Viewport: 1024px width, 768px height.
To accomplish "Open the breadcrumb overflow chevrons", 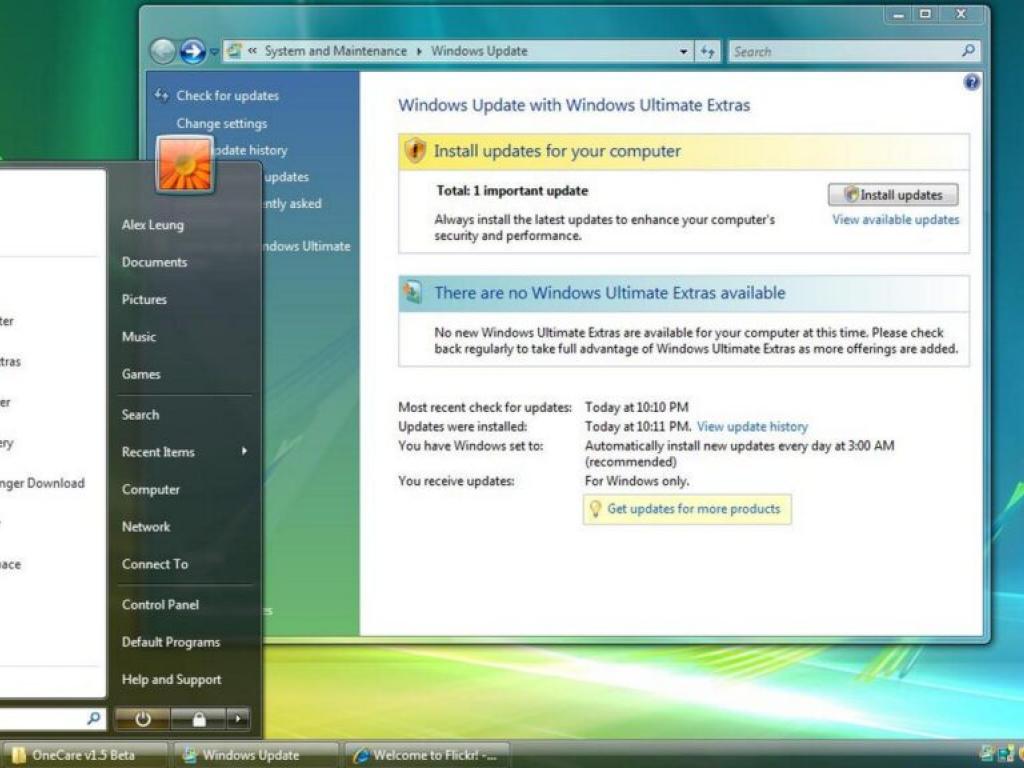I will (x=252, y=51).
